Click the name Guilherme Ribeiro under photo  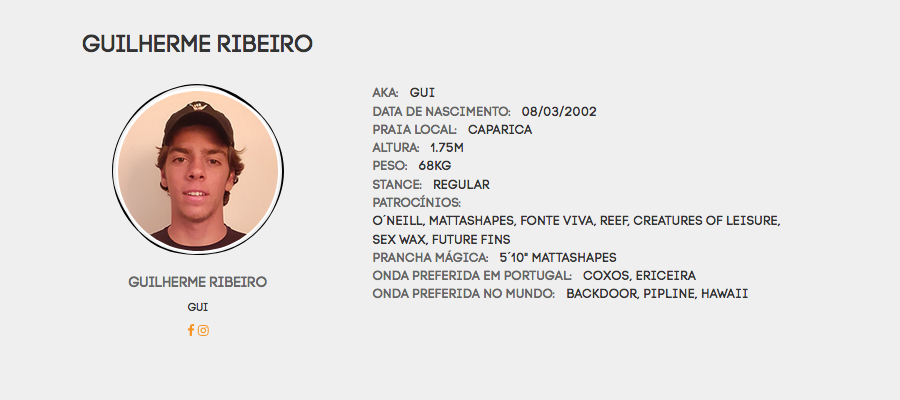tap(197, 282)
